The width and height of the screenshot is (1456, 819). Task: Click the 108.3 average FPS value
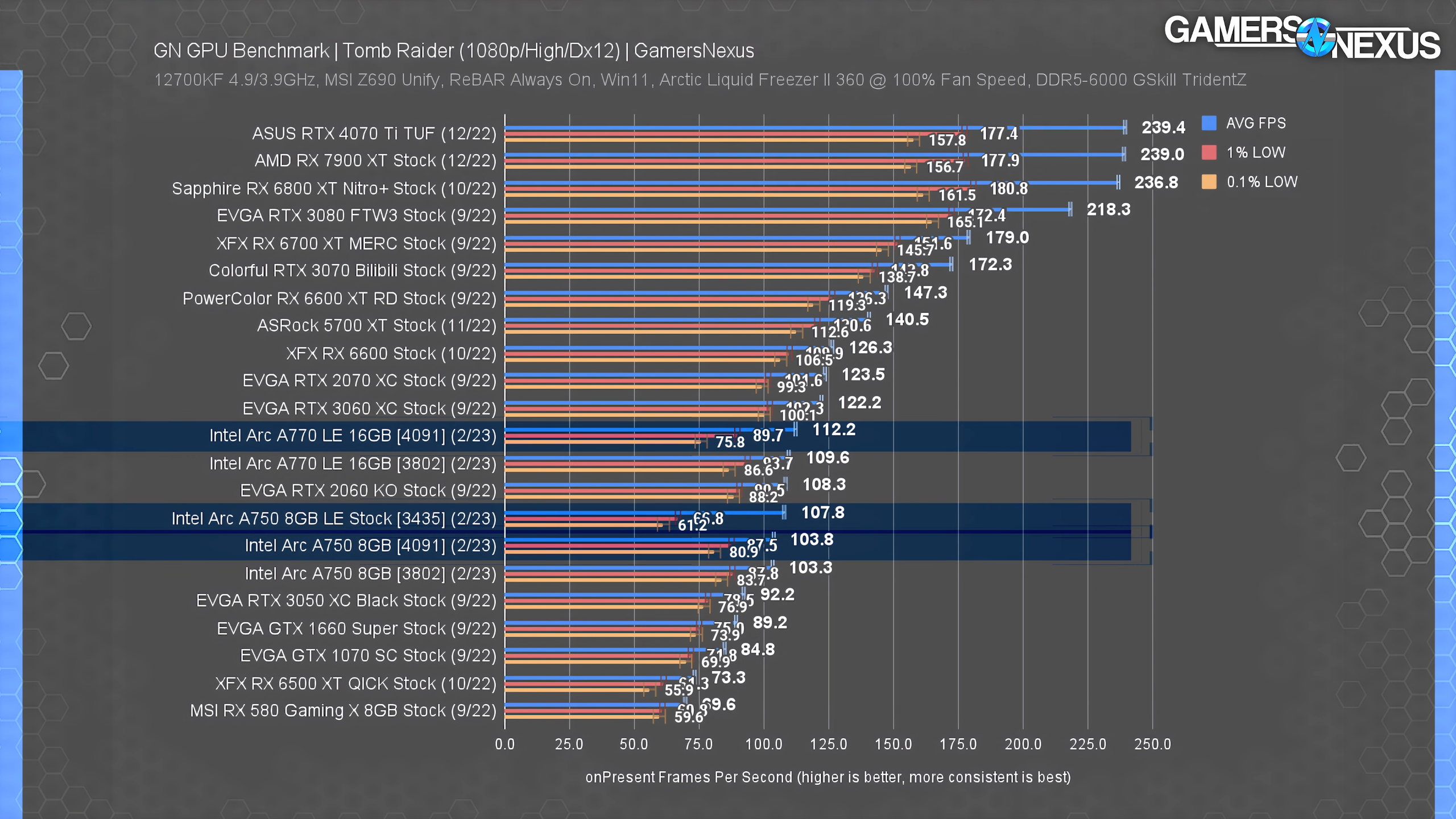pos(824,485)
